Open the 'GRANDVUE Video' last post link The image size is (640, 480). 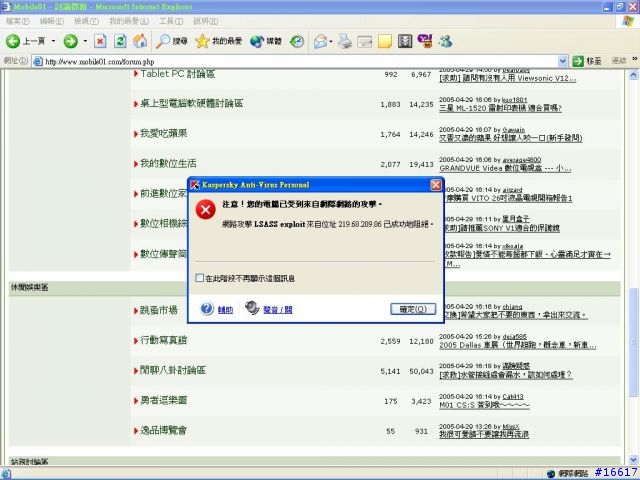coord(505,168)
